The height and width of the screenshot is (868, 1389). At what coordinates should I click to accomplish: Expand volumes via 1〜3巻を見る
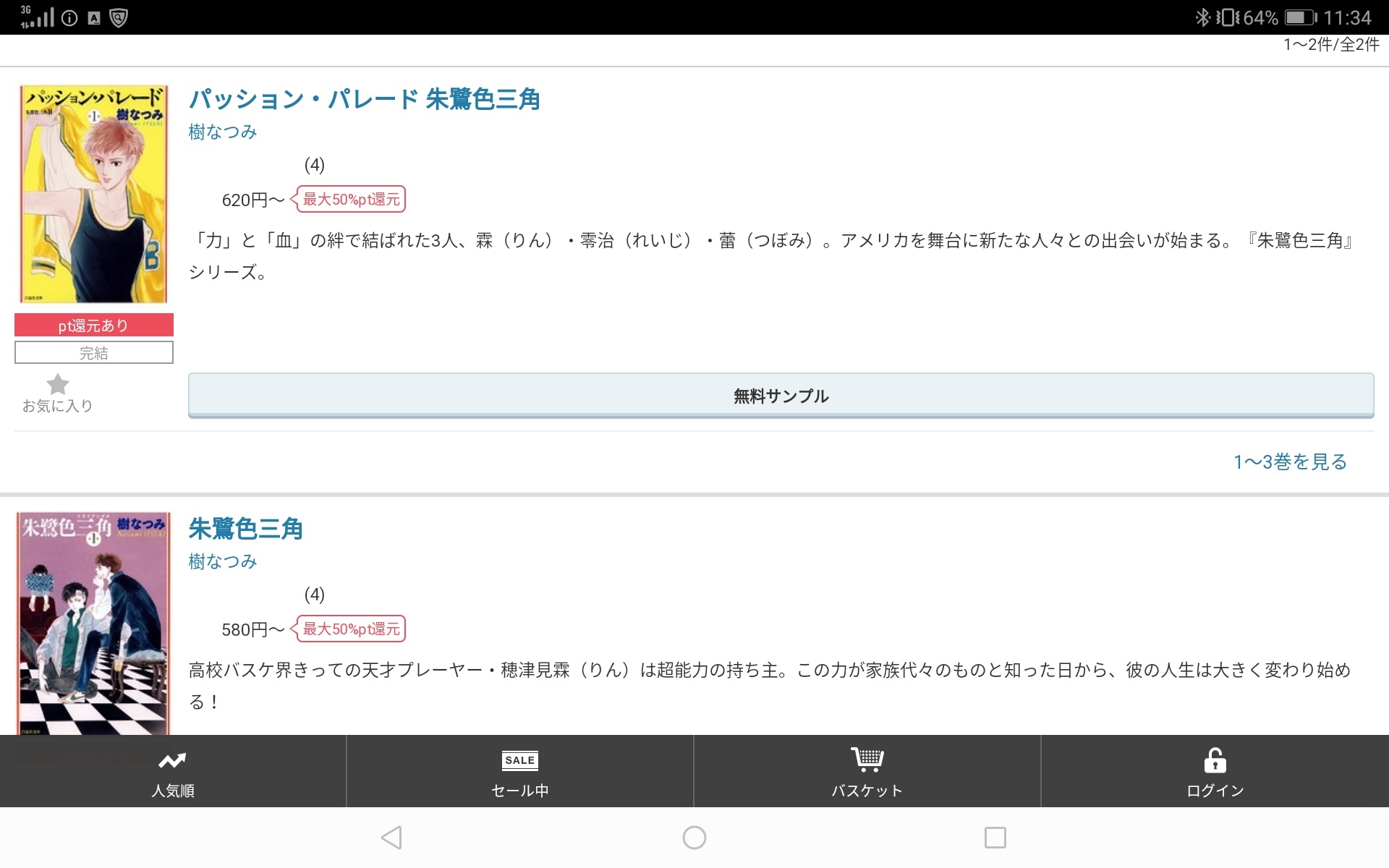click(x=1290, y=461)
